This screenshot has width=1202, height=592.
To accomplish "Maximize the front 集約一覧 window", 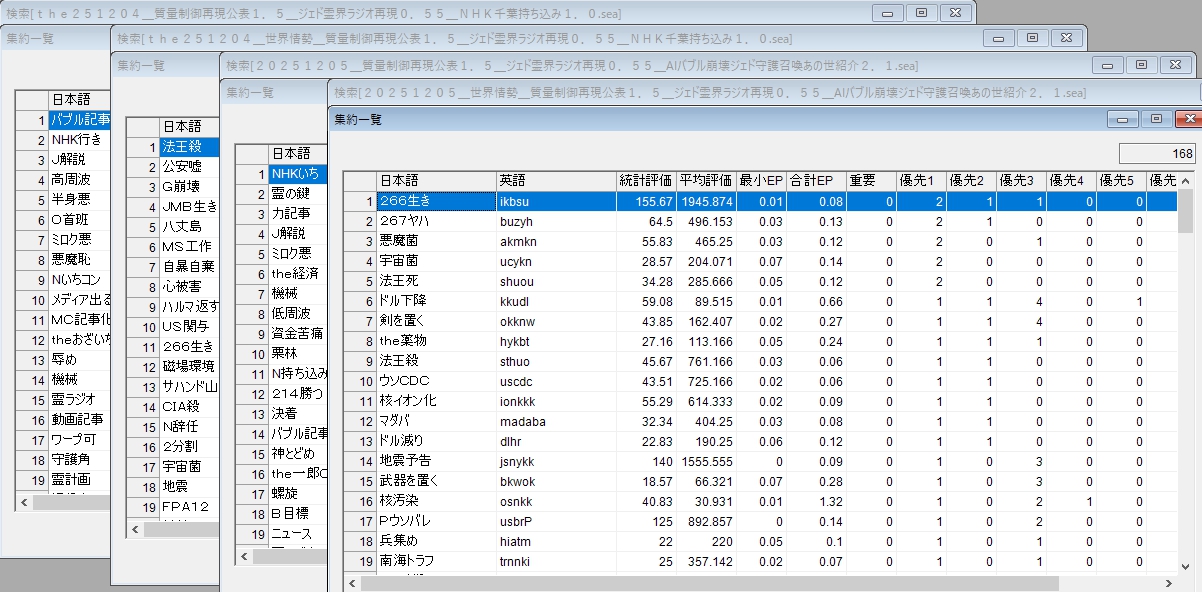I will coord(1155,118).
